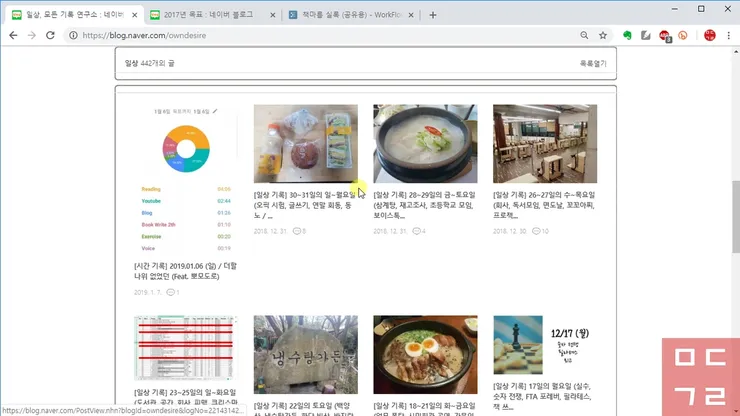Click the date 2018. 12. 30. under office post

[x=508, y=231]
